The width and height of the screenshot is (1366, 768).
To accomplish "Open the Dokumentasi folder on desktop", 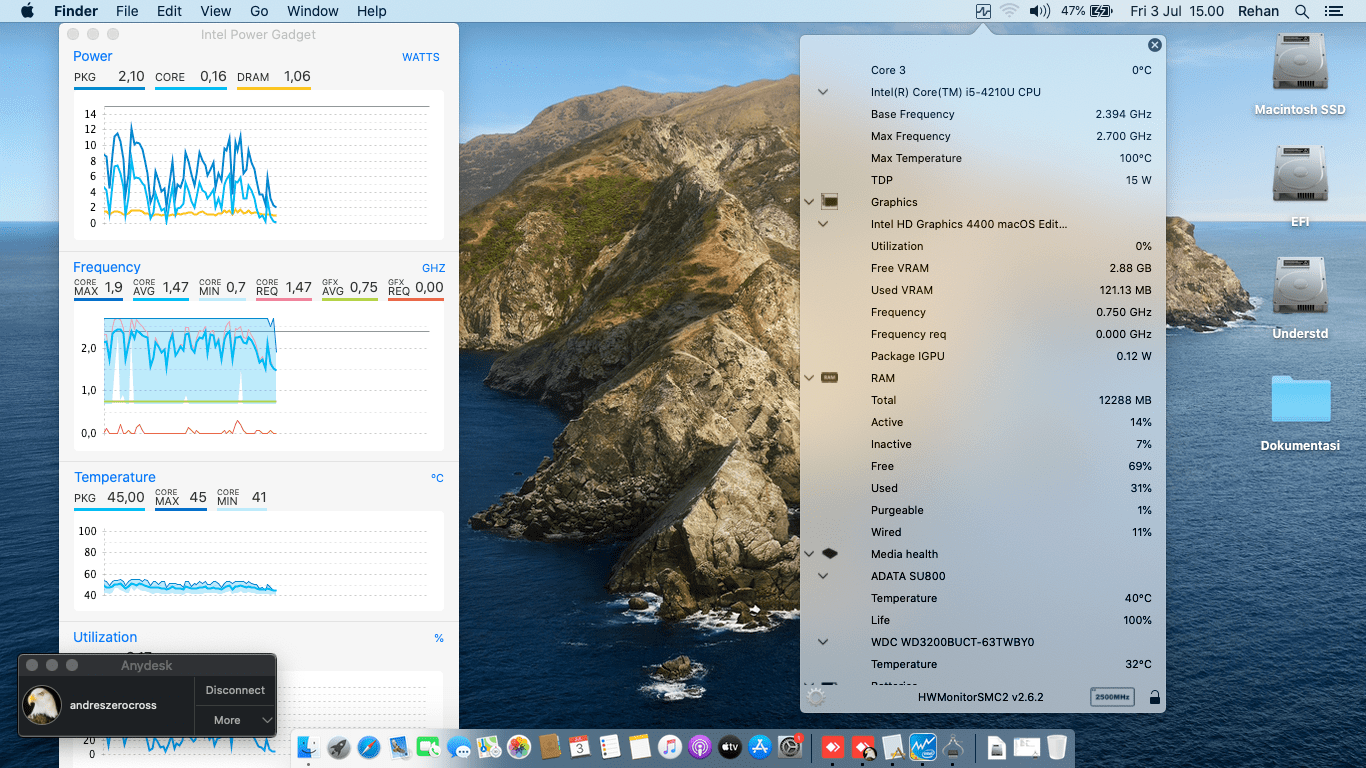I will click(x=1299, y=400).
